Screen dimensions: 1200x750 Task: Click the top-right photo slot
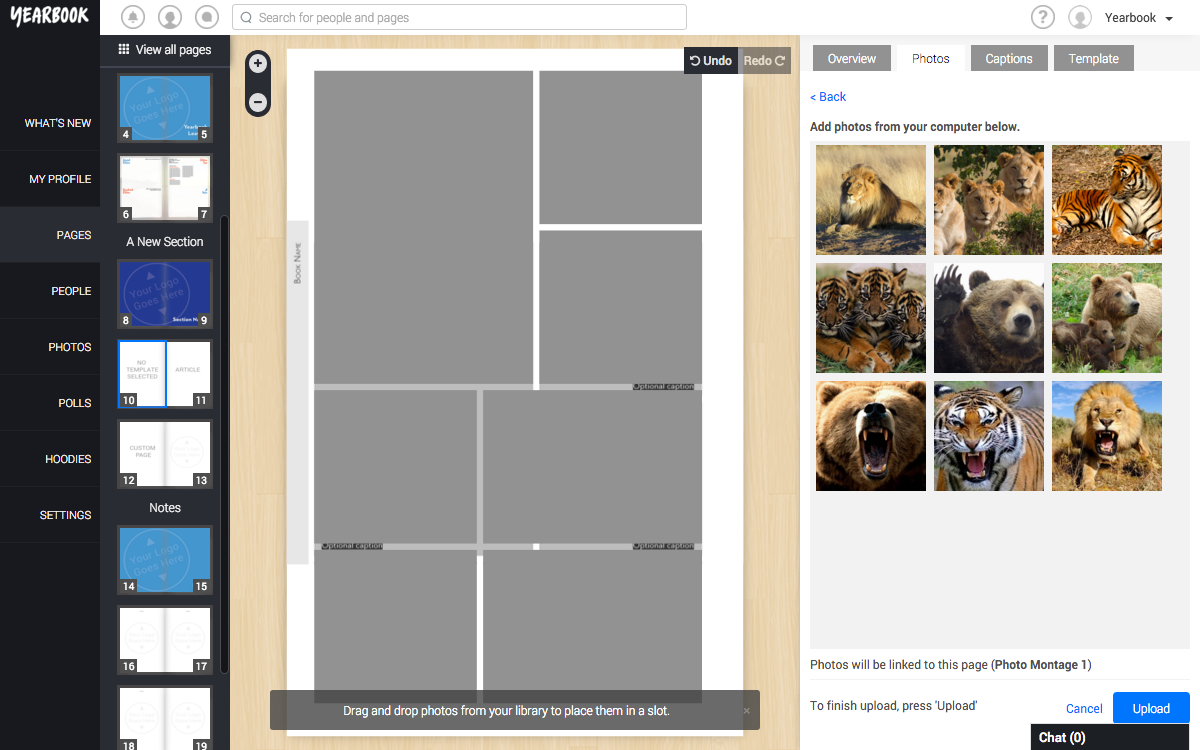620,147
